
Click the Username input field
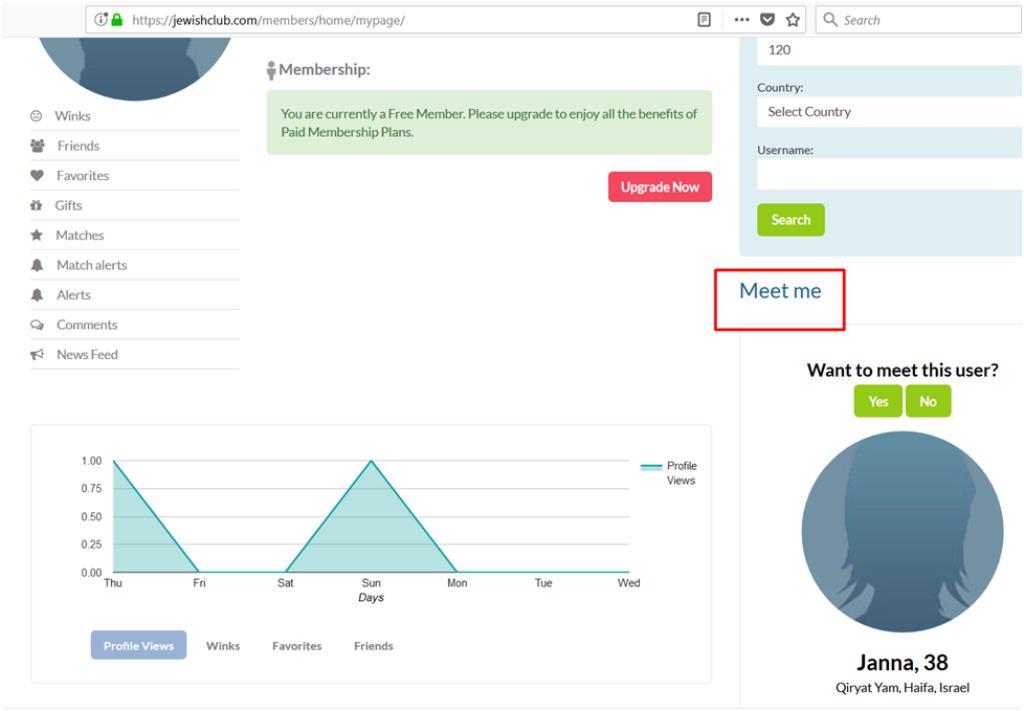(x=889, y=174)
